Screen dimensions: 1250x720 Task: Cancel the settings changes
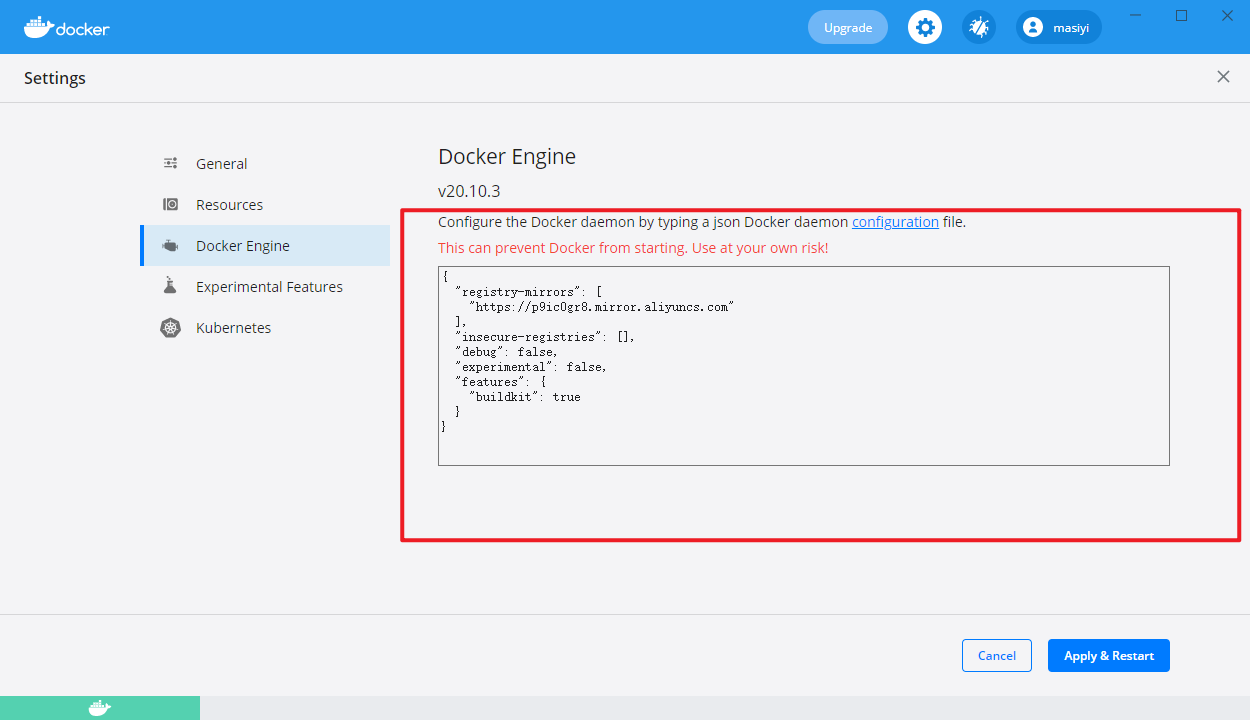point(997,656)
